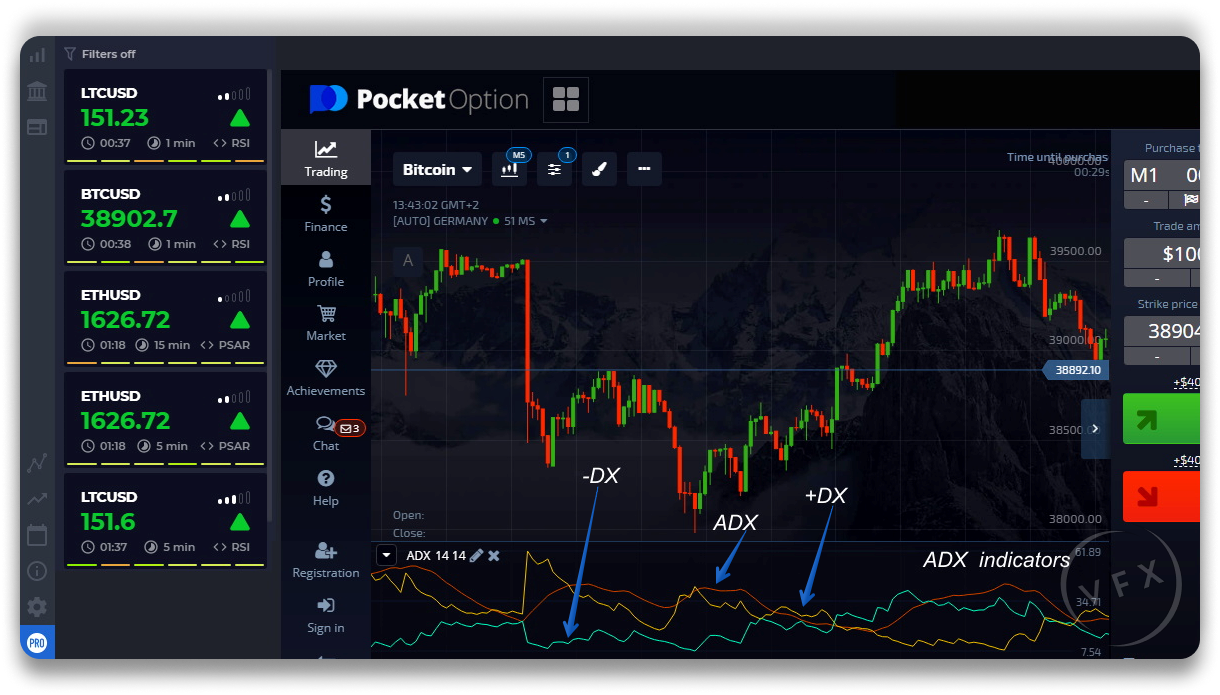Open the calendar icon in the outer sidebar
The width and height of the screenshot is (1220, 695).
(37, 535)
